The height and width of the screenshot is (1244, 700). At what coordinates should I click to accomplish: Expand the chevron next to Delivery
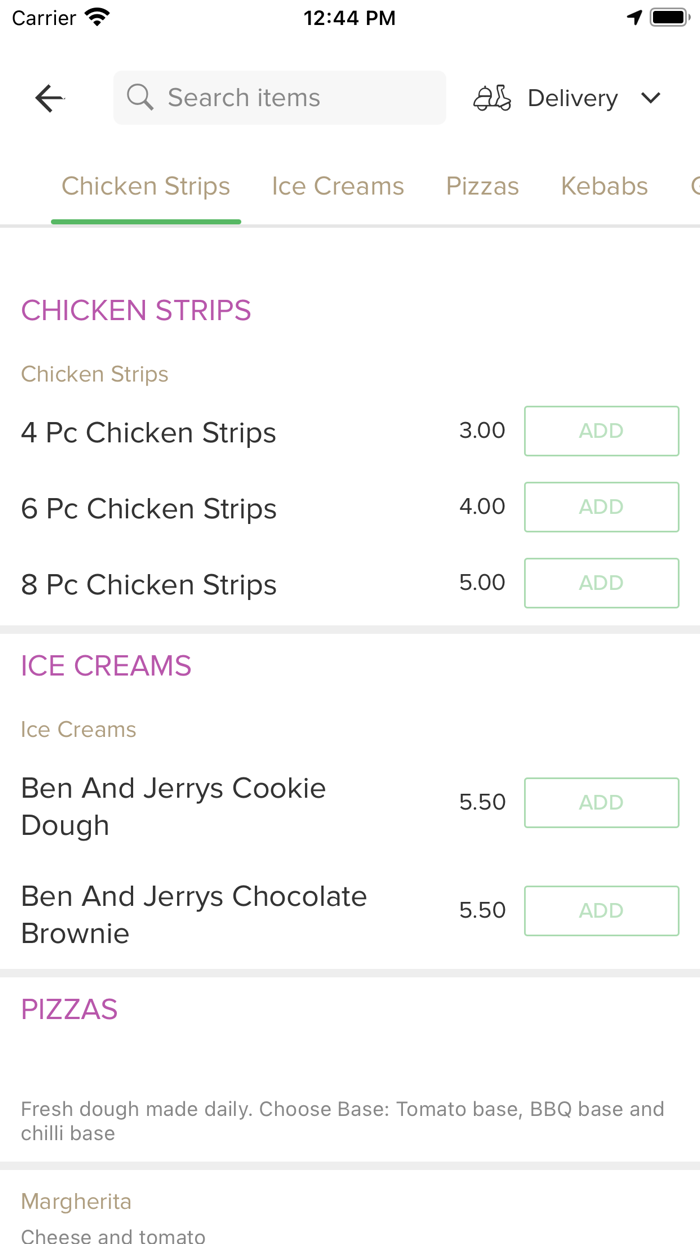pyautogui.click(x=650, y=98)
